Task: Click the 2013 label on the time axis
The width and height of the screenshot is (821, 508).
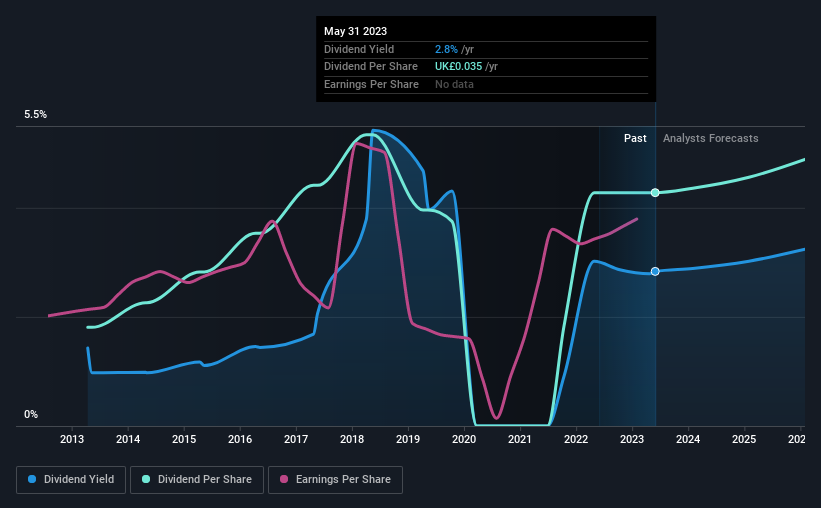Action: click(x=72, y=439)
